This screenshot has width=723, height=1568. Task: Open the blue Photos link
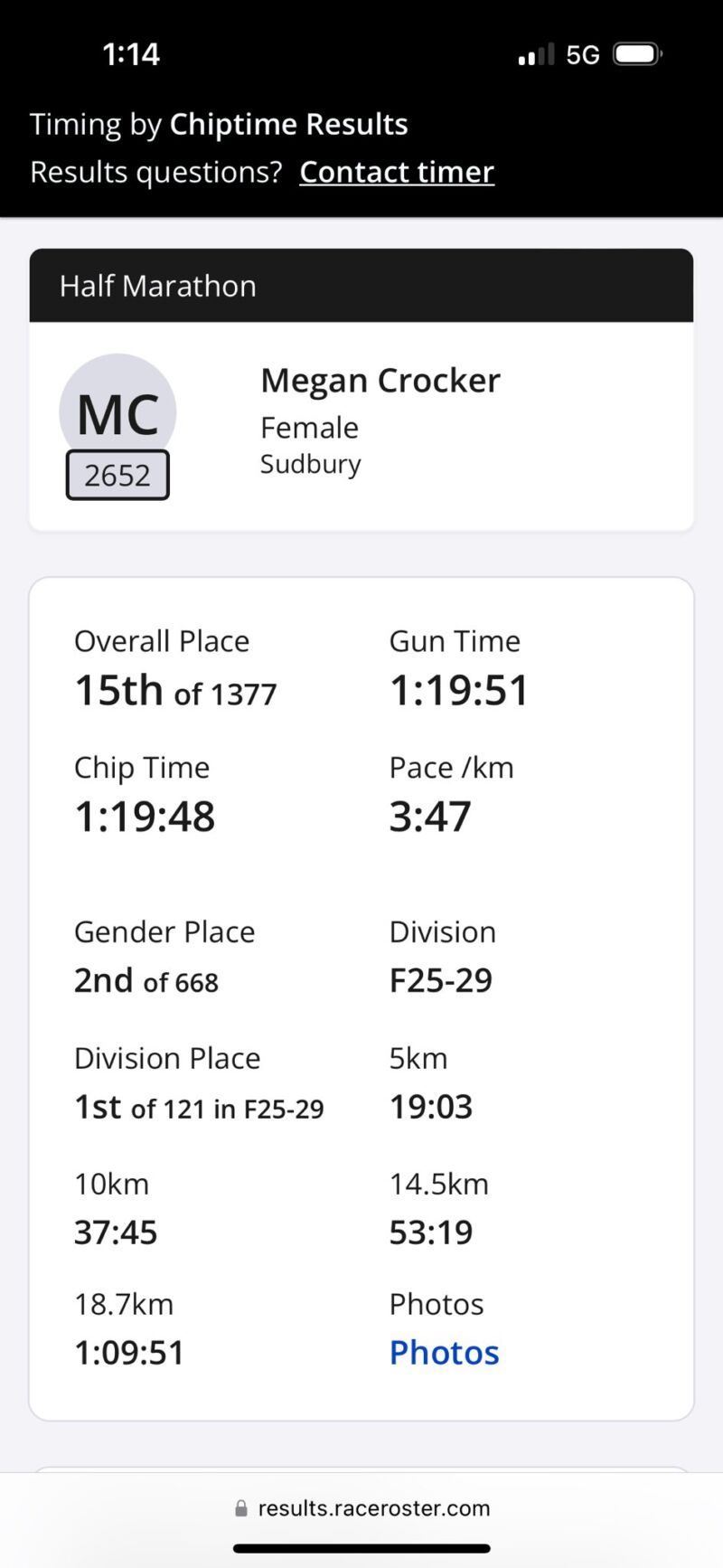point(444,1352)
